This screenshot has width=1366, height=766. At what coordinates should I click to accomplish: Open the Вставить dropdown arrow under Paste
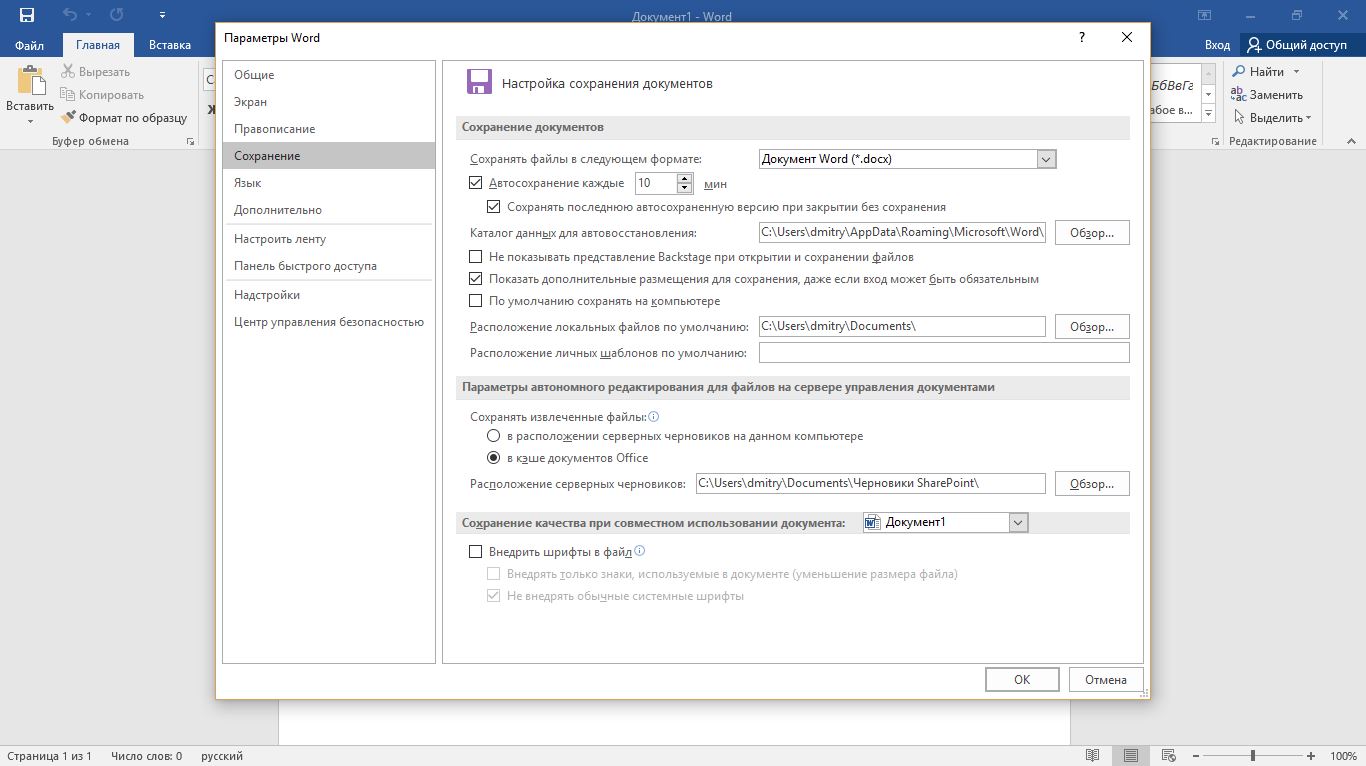click(30, 122)
